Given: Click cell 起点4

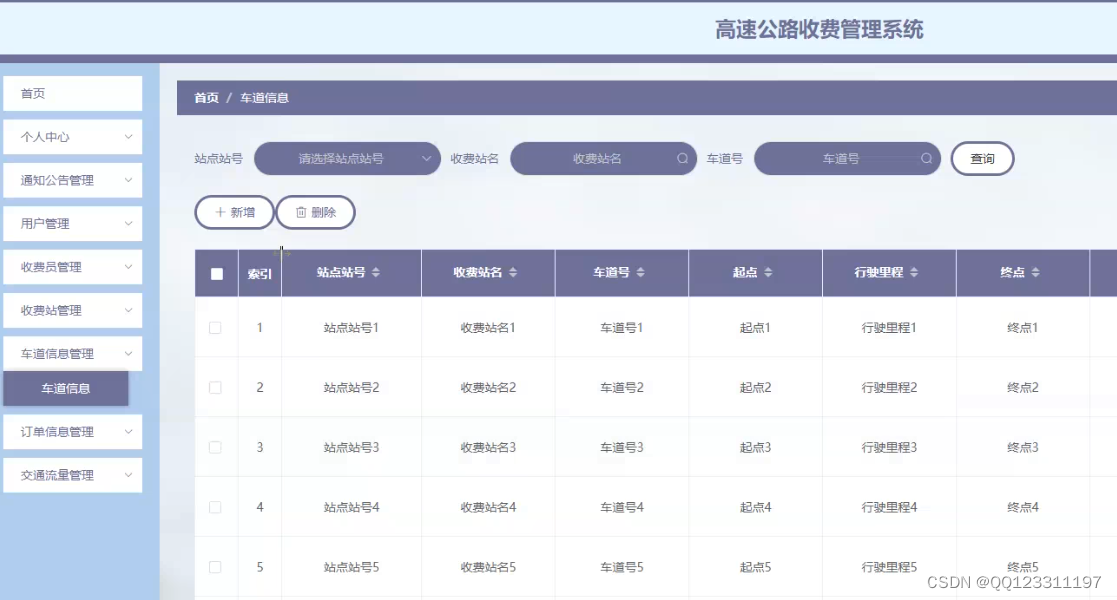Looking at the screenshot, I should (x=755, y=507).
